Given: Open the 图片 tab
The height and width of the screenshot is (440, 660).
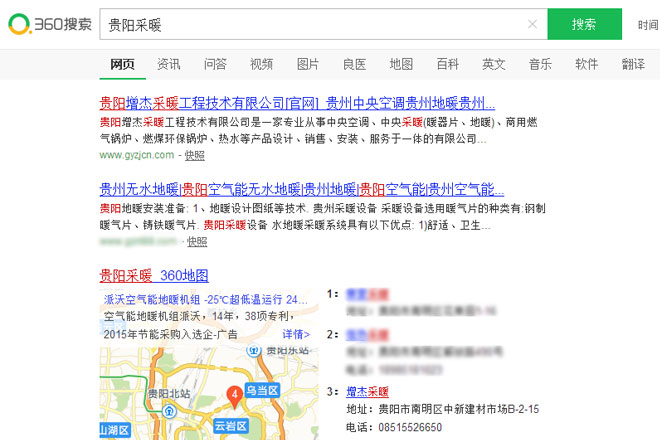Looking at the screenshot, I should [308, 64].
